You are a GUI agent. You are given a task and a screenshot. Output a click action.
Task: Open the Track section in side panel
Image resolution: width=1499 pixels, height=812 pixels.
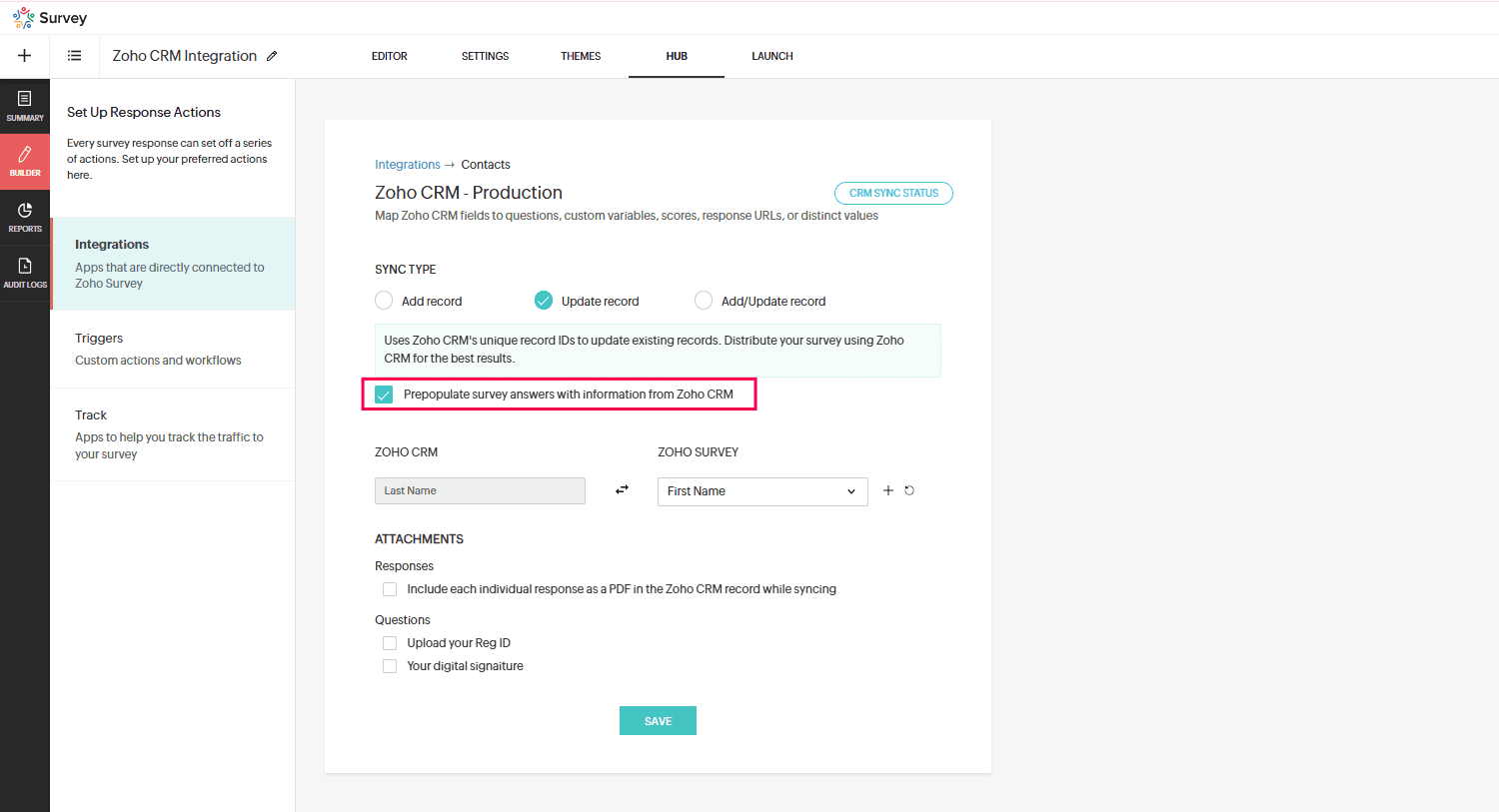(173, 434)
